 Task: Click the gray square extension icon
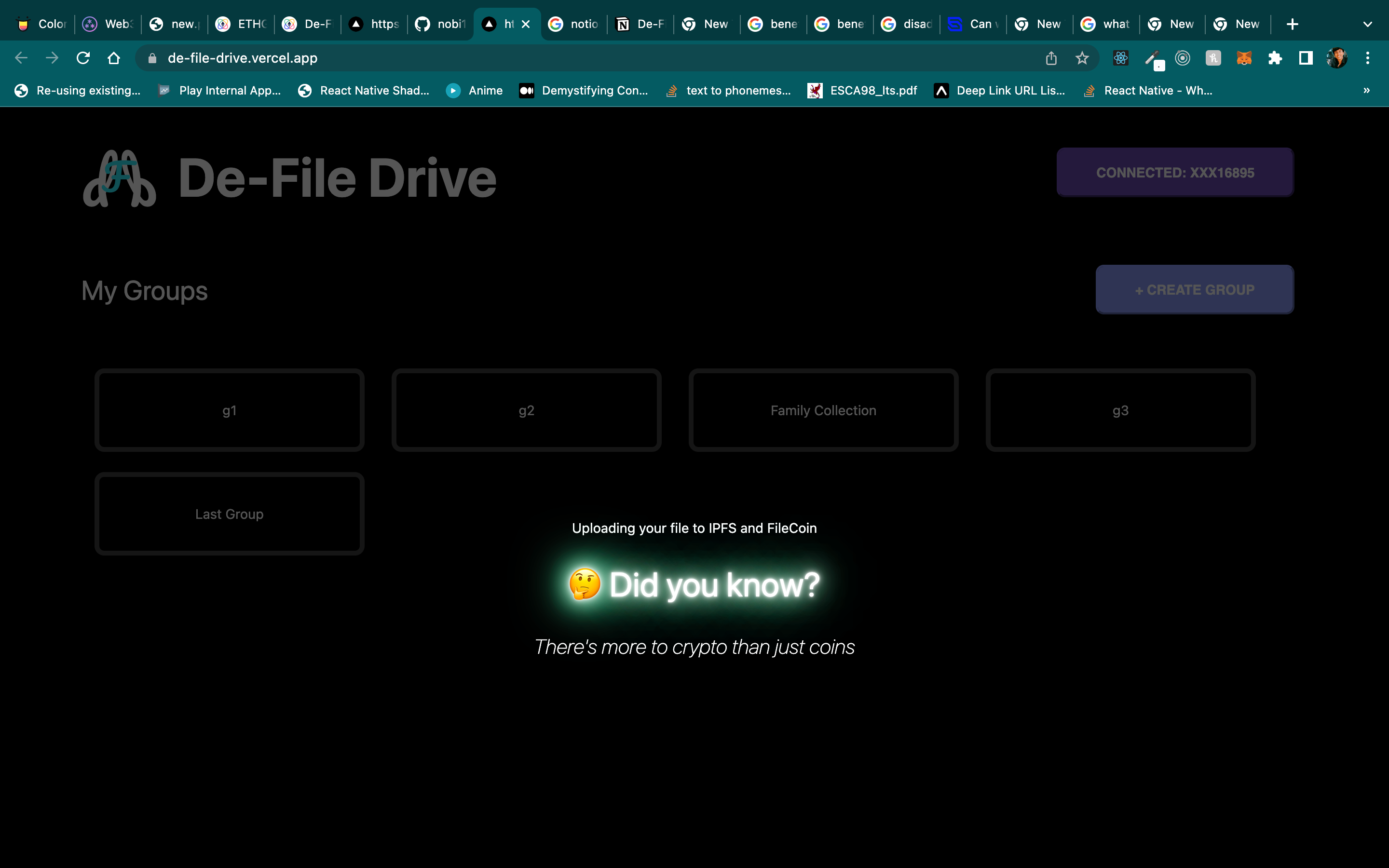1213,58
